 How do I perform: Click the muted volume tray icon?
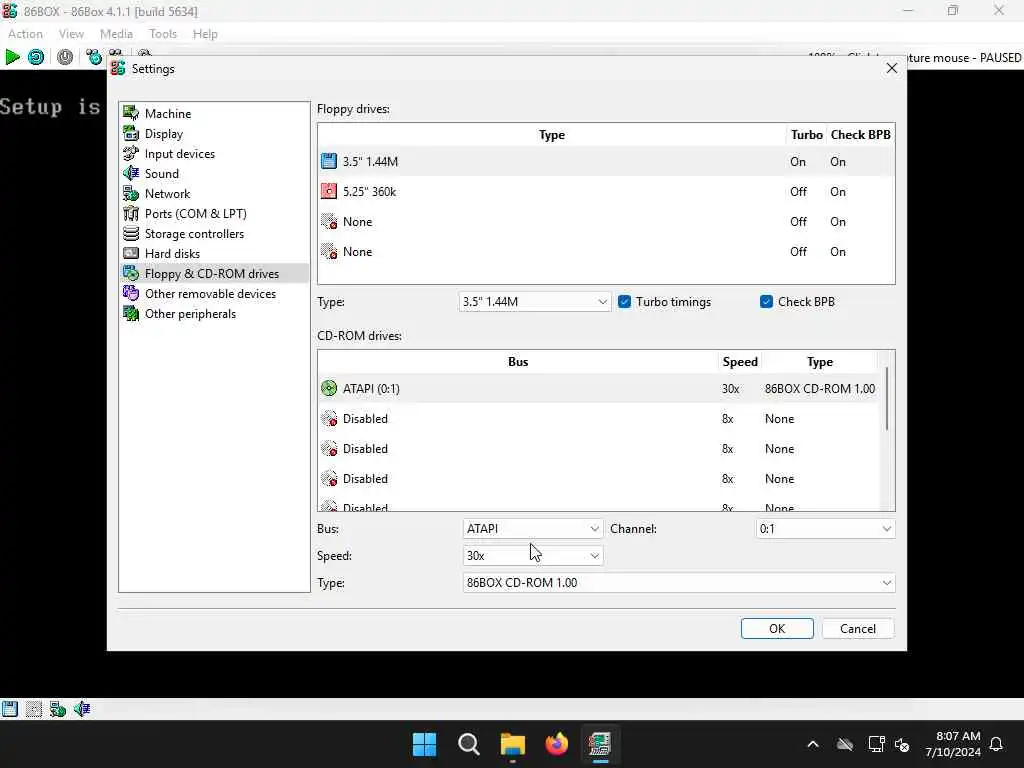tap(903, 744)
